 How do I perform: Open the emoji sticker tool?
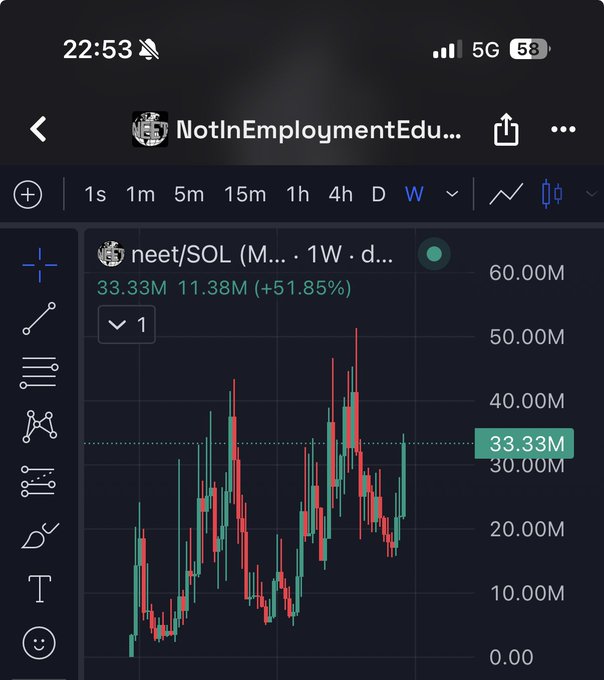pyautogui.click(x=39, y=643)
